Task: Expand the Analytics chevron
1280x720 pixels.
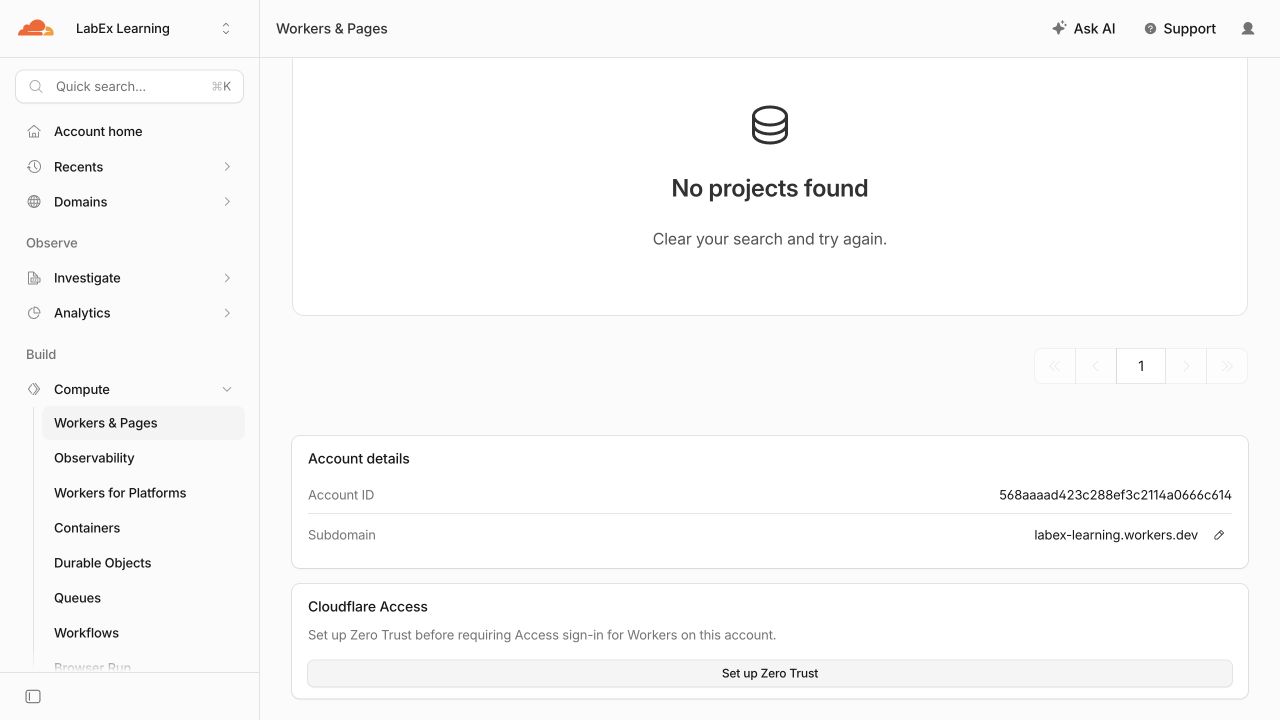Action: (x=227, y=313)
